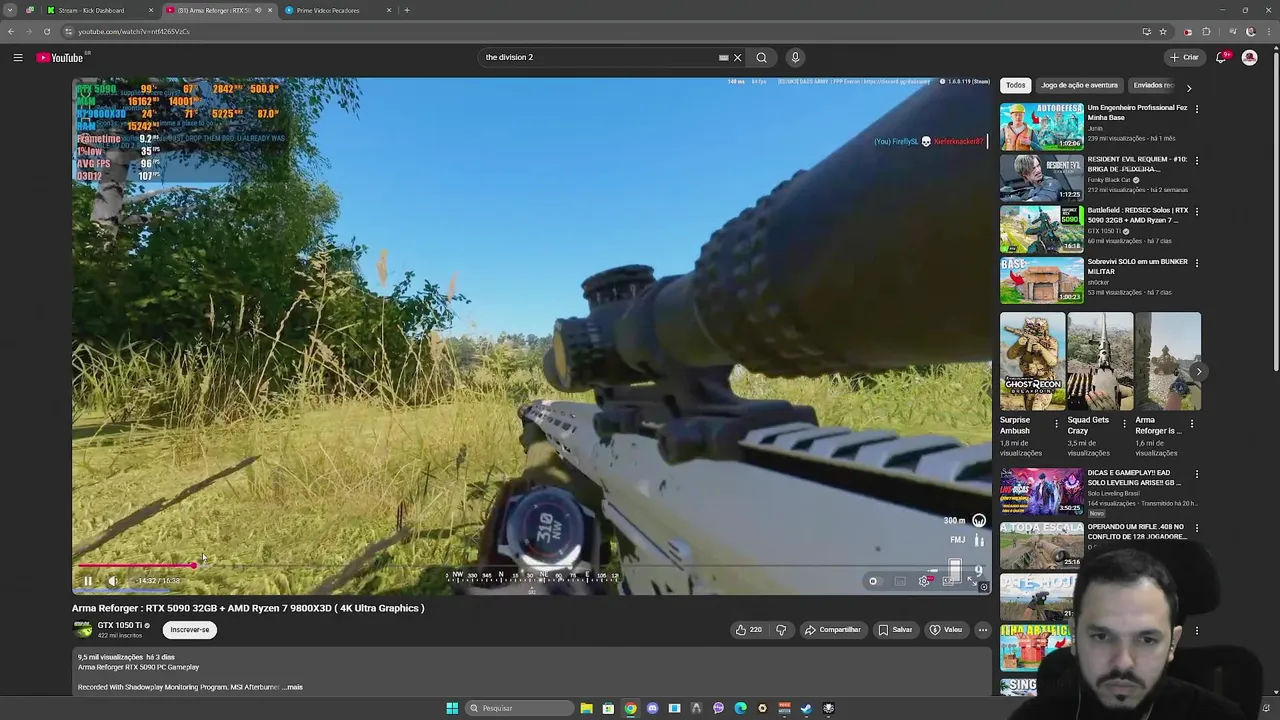
Task: Start voice search with the microphone icon
Action: [x=795, y=58]
